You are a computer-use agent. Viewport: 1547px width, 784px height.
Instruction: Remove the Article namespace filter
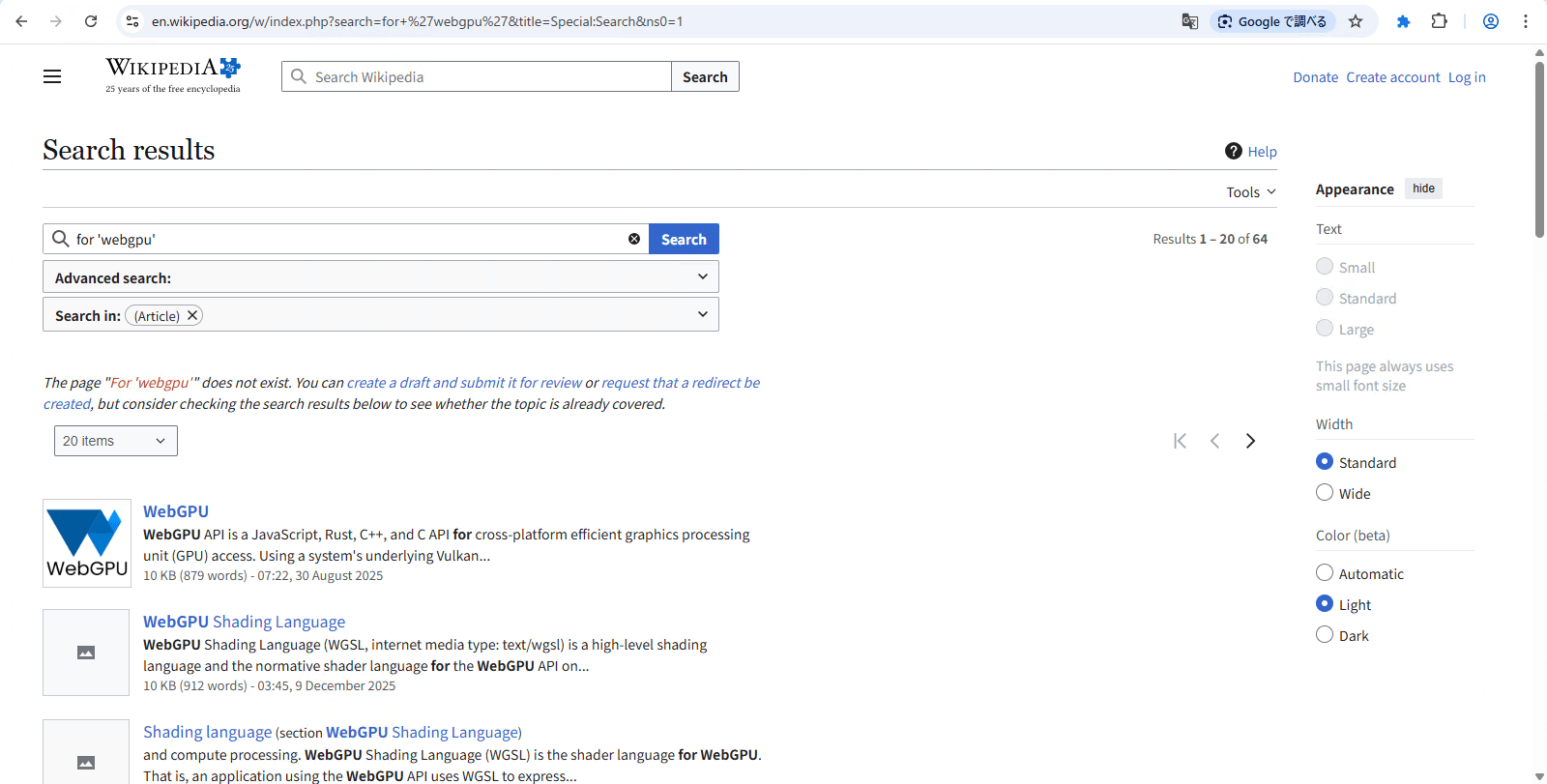(192, 315)
